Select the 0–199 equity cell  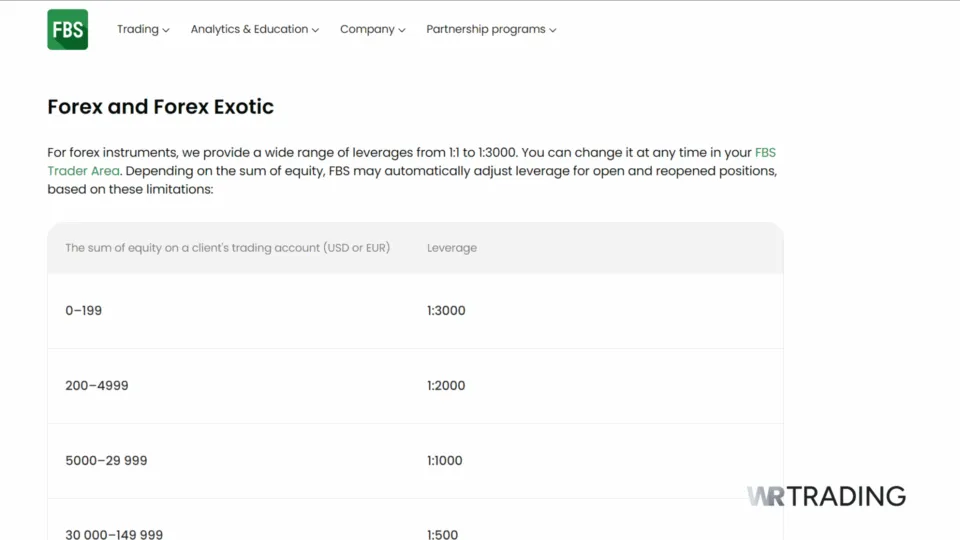pos(83,310)
